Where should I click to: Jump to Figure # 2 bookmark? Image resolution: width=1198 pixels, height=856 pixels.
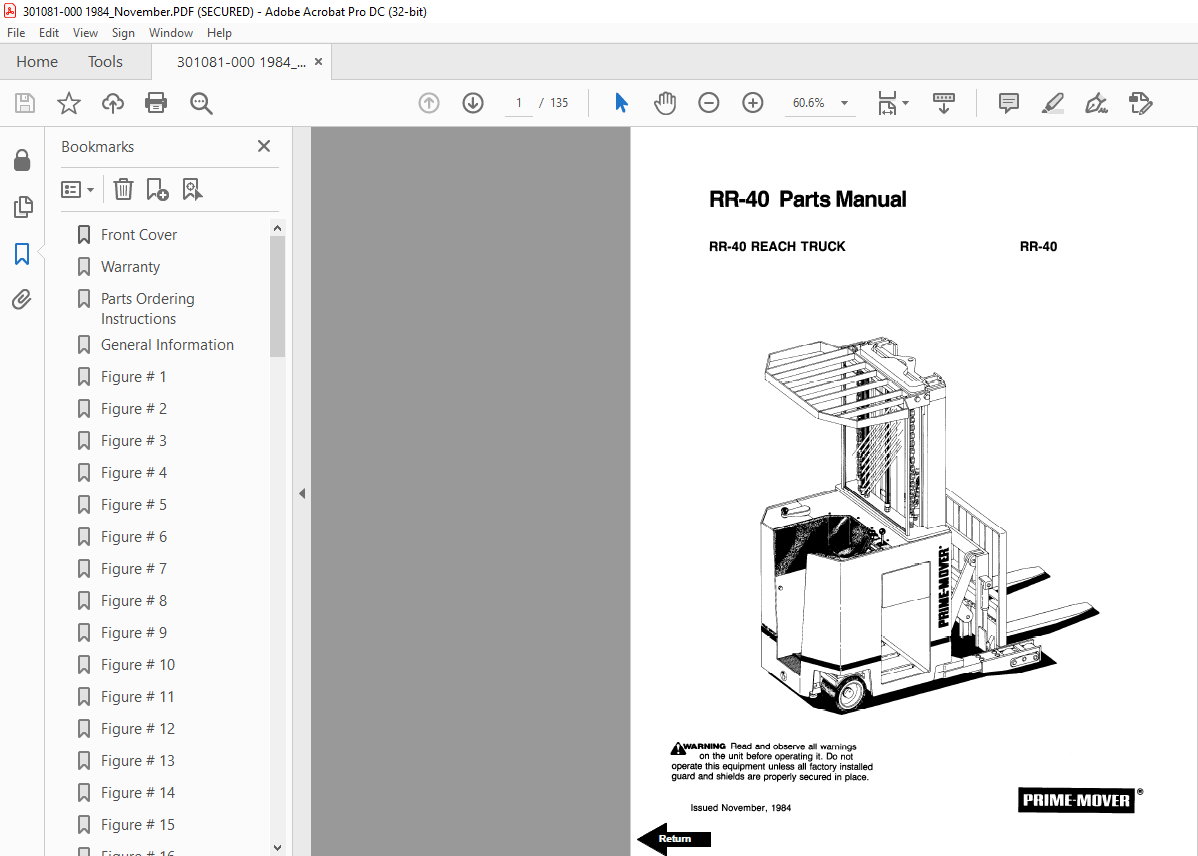(134, 409)
